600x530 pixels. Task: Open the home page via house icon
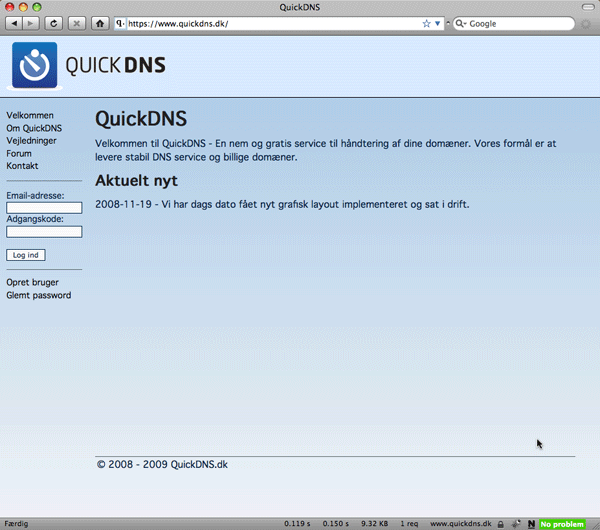pyautogui.click(x=100, y=24)
